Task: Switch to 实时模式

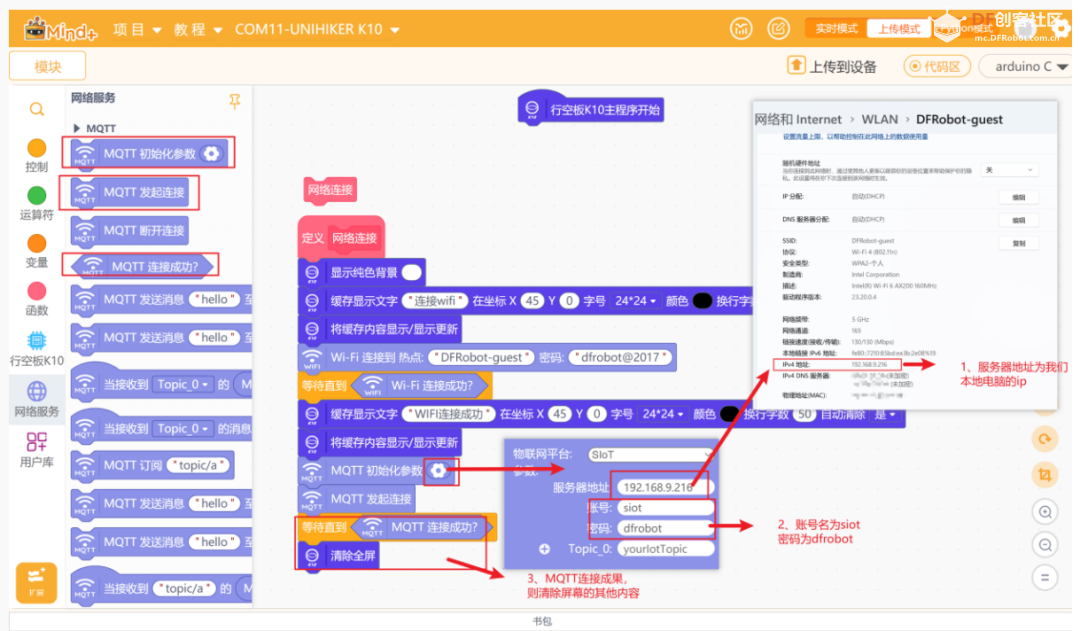Action: point(836,28)
